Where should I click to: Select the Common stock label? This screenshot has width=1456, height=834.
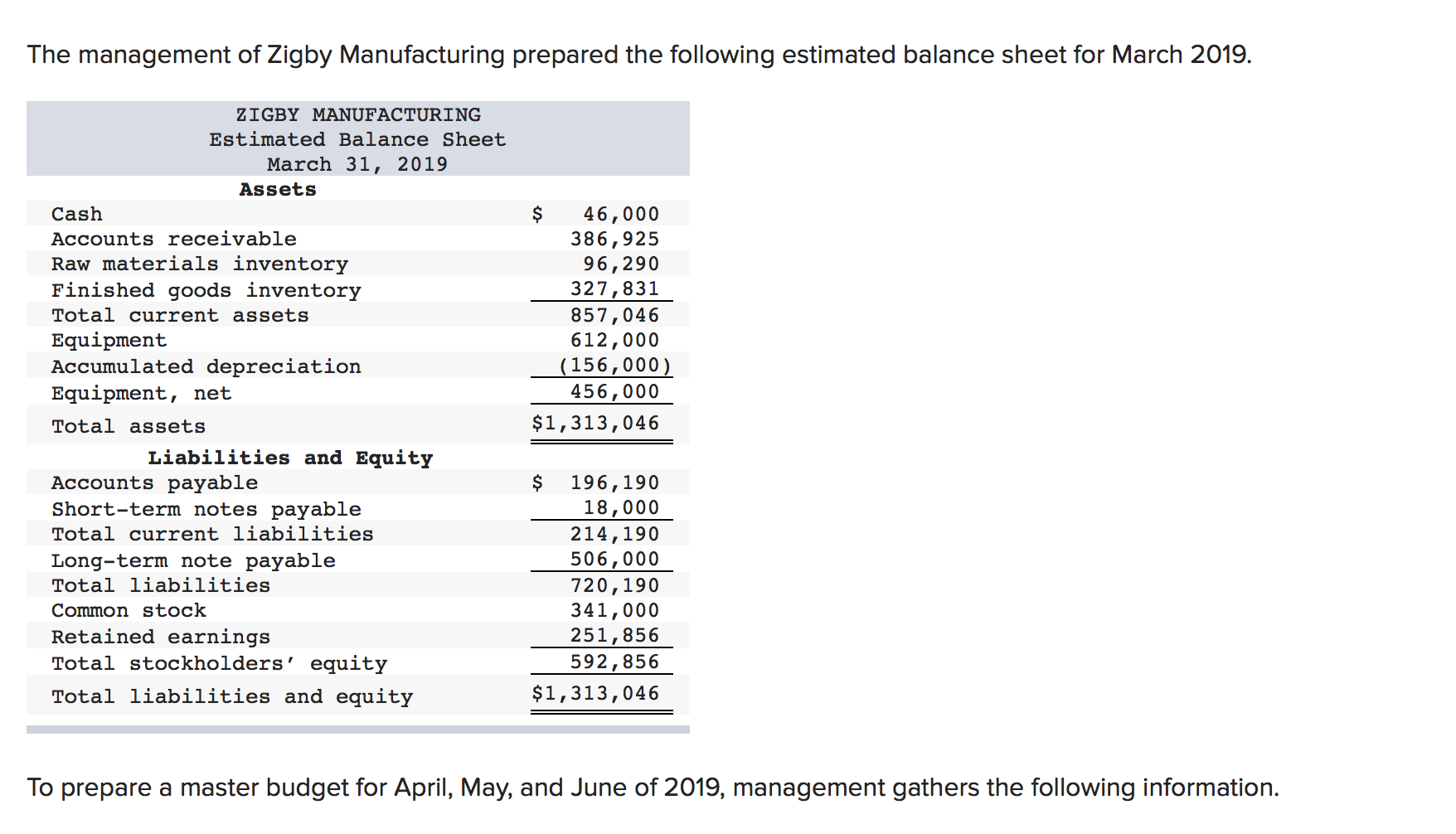(129, 610)
